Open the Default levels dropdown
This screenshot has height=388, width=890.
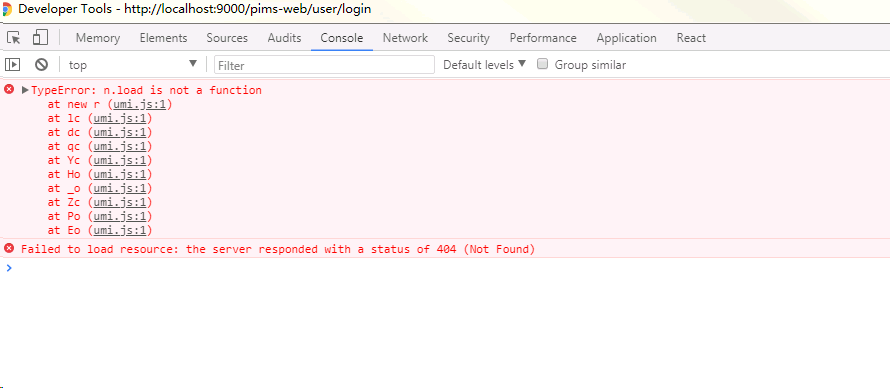pos(484,65)
